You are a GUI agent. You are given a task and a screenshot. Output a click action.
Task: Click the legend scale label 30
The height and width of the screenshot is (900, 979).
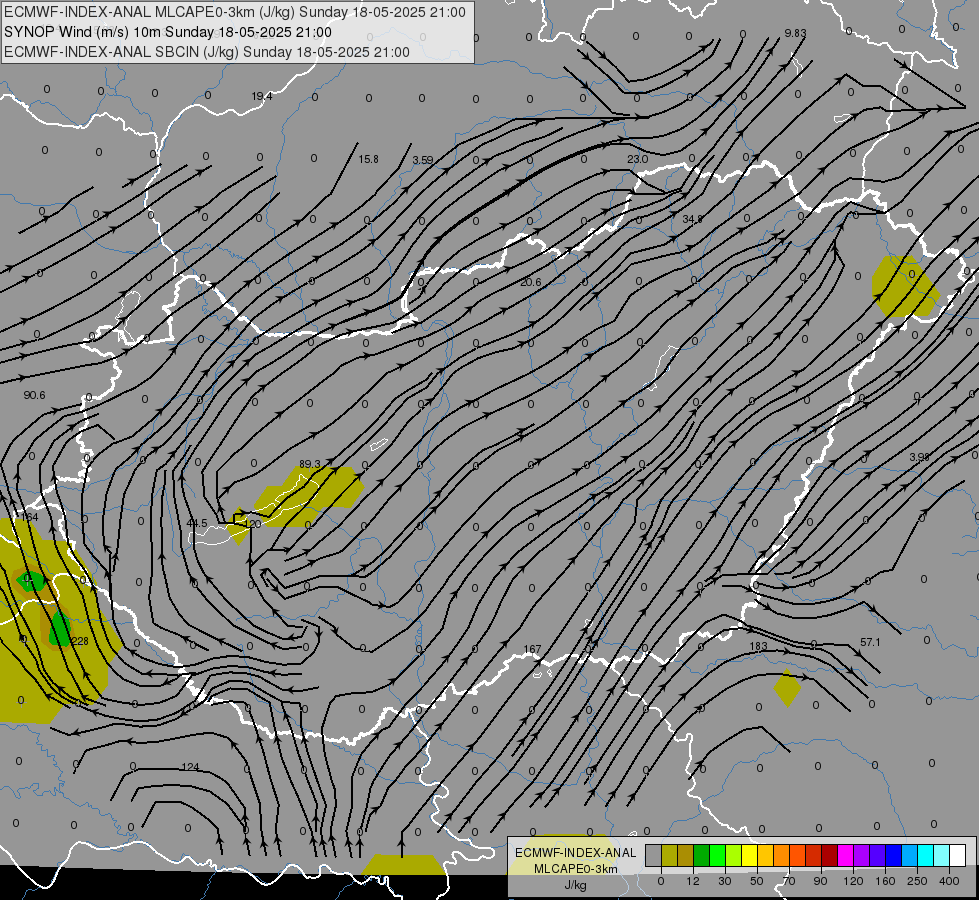(x=725, y=881)
